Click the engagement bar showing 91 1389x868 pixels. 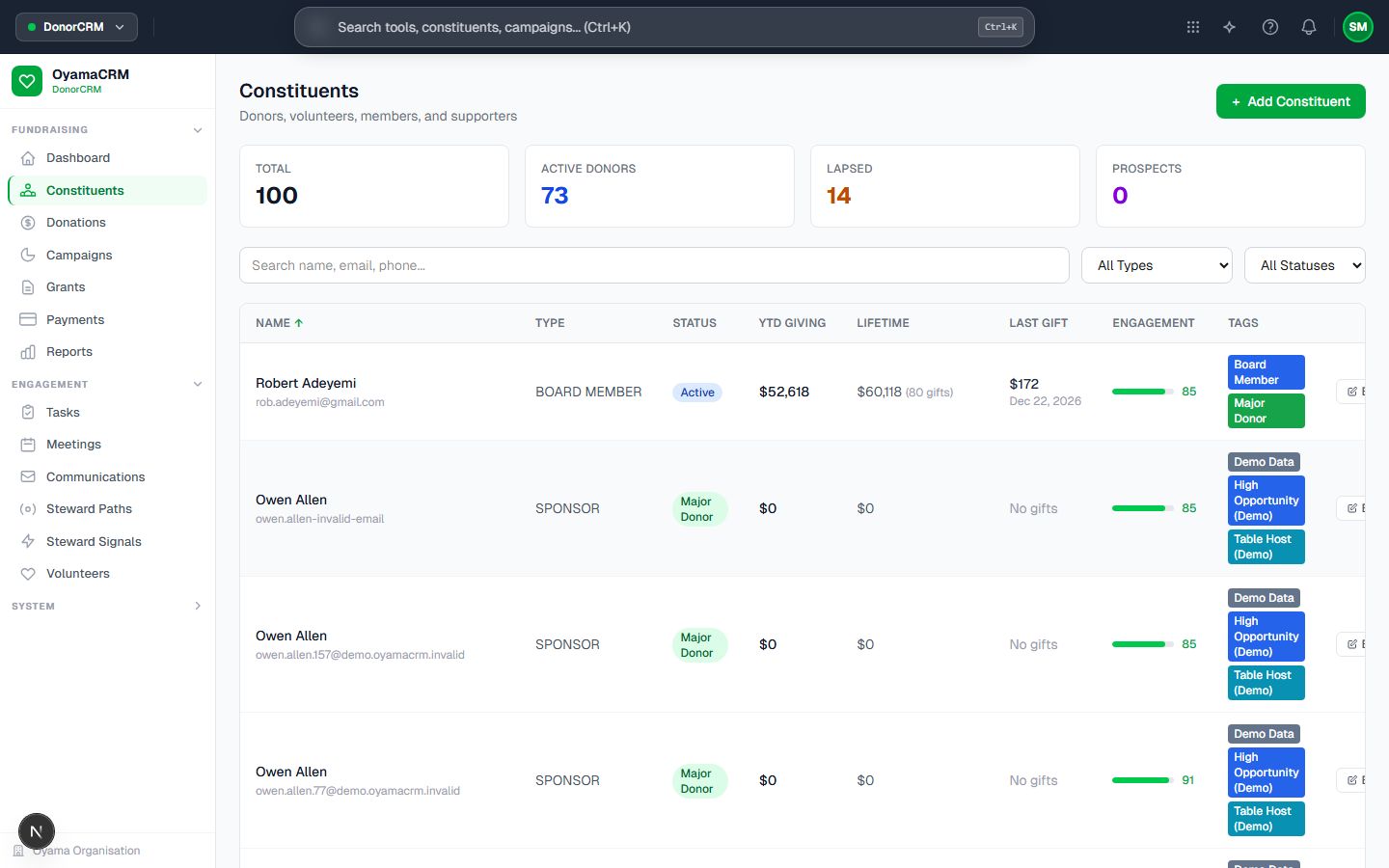1141,780
